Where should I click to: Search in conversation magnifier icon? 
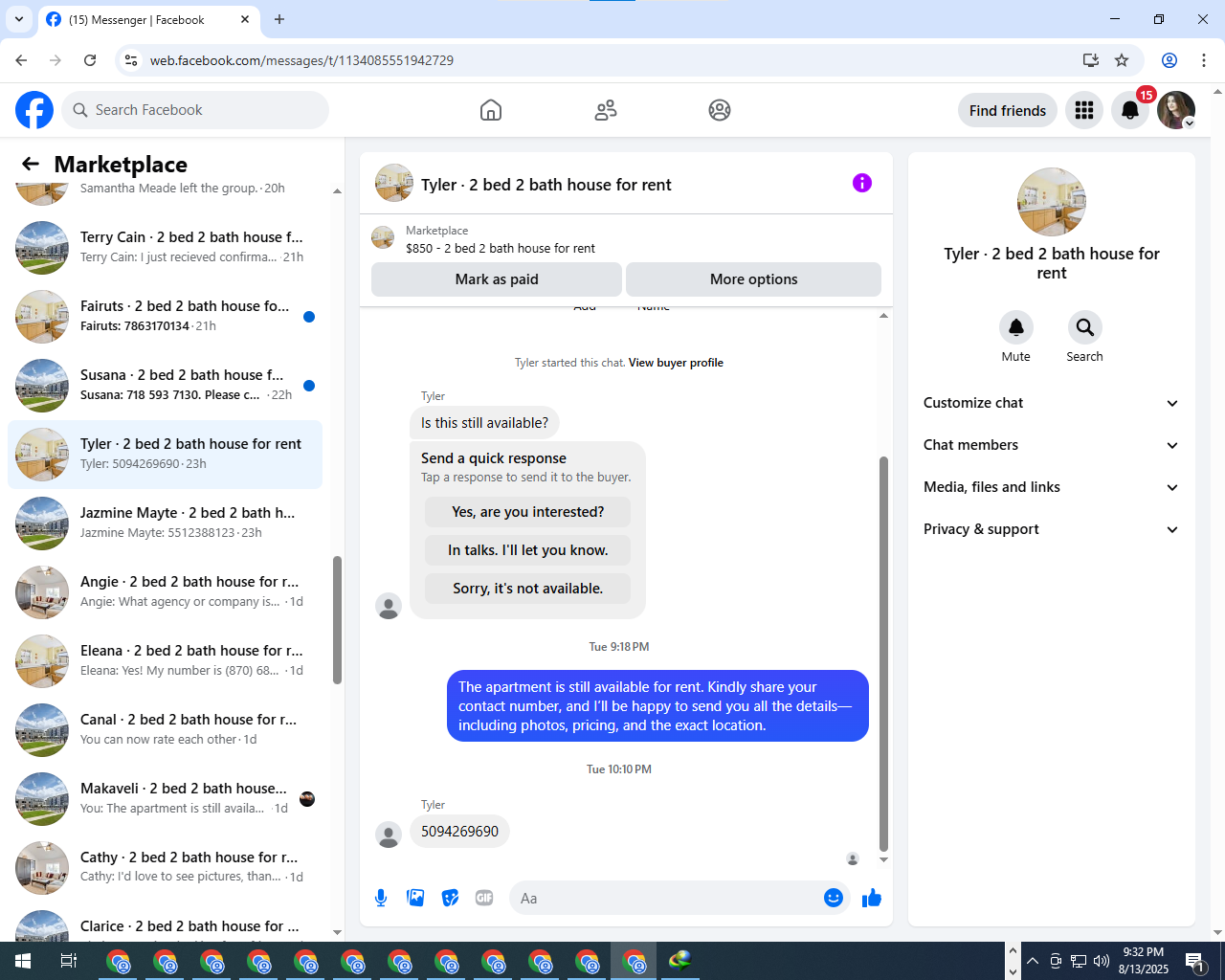tap(1085, 327)
